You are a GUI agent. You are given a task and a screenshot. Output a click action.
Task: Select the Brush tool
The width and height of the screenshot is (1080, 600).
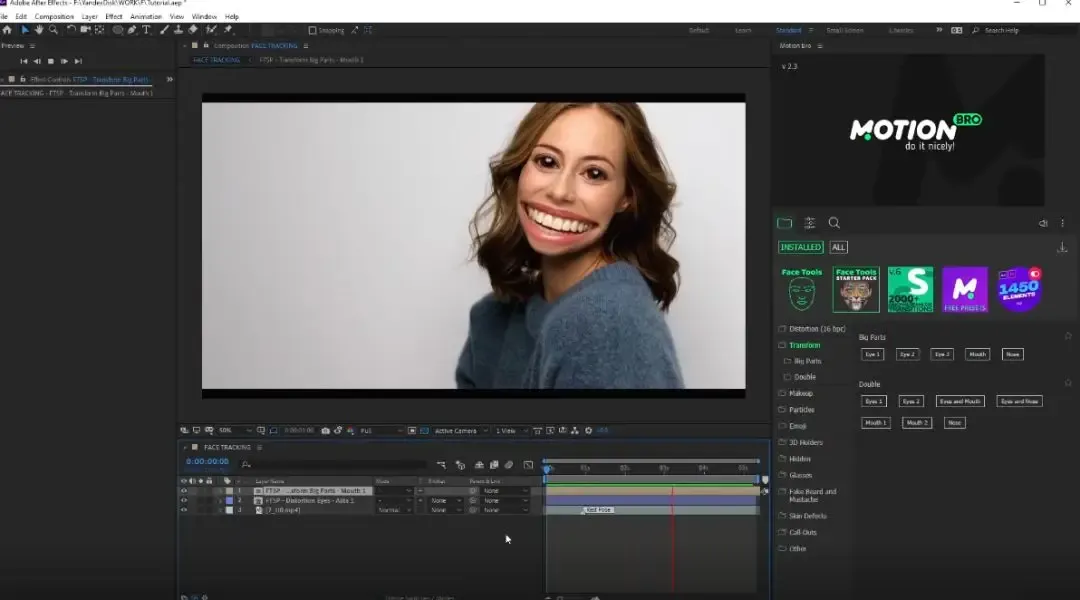tap(164, 30)
